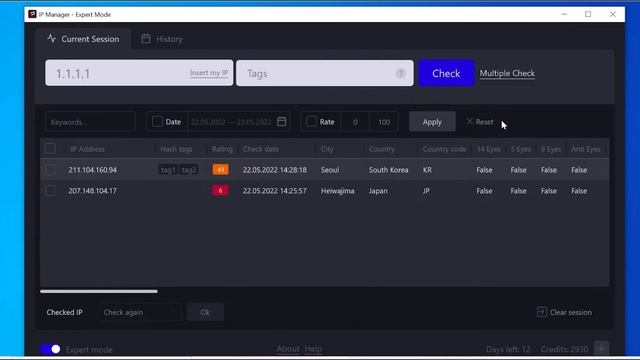Click Reset to clear filters

pyautogui.click(x=480, y=122)
